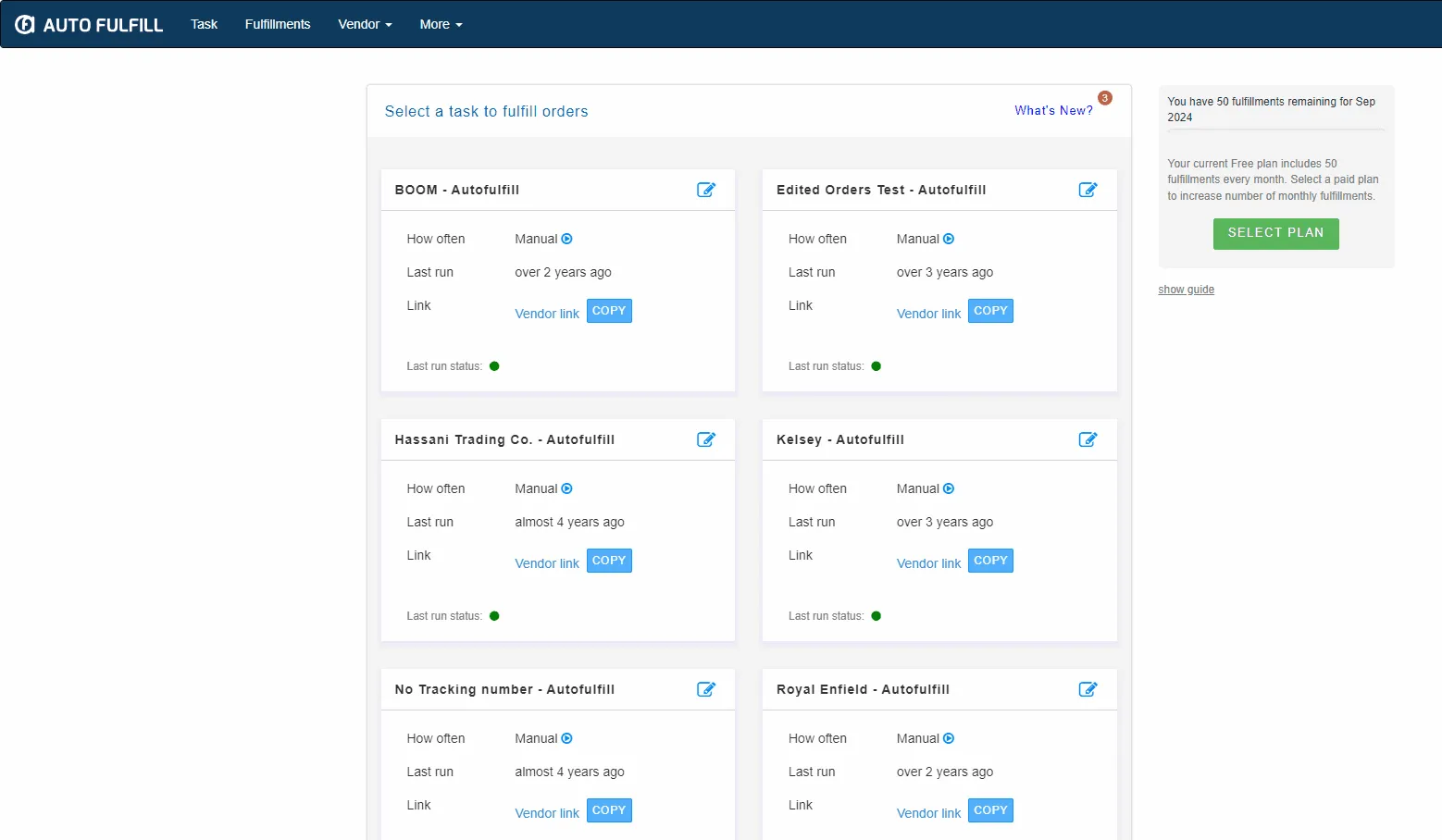Open No Tracking number Vendor link
Viewport: 1442px width, 840px height.
547,813
